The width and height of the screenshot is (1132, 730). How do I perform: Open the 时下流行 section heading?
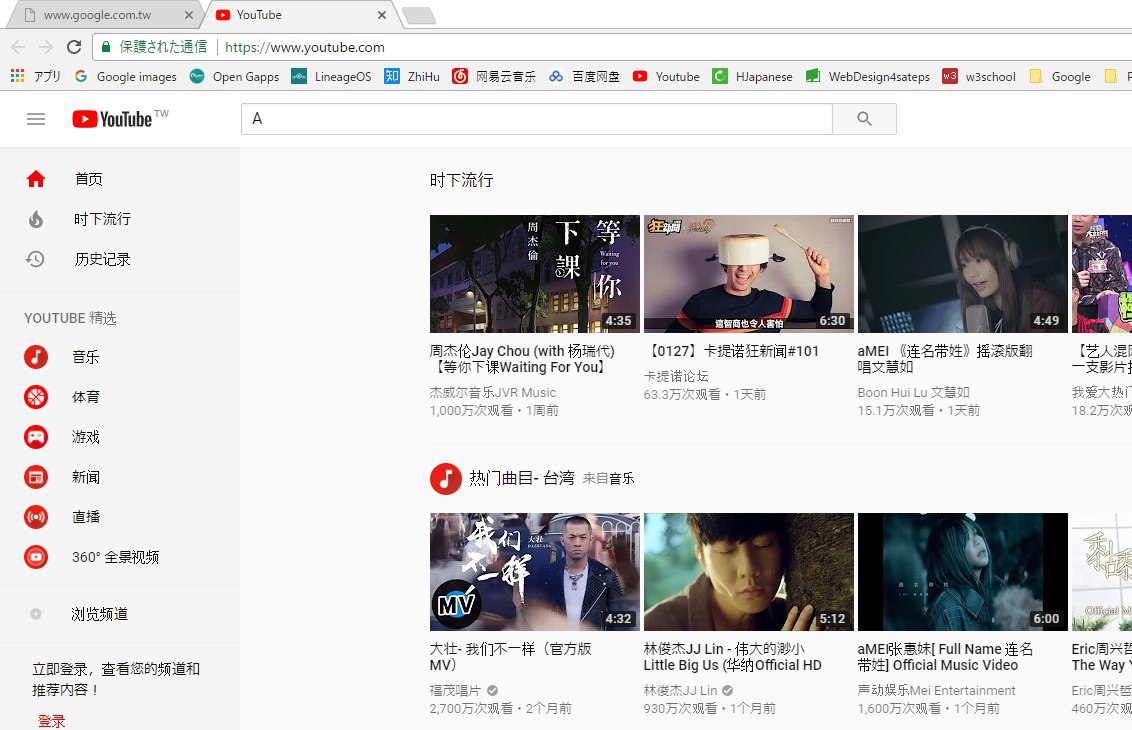(x=461, y=180)
